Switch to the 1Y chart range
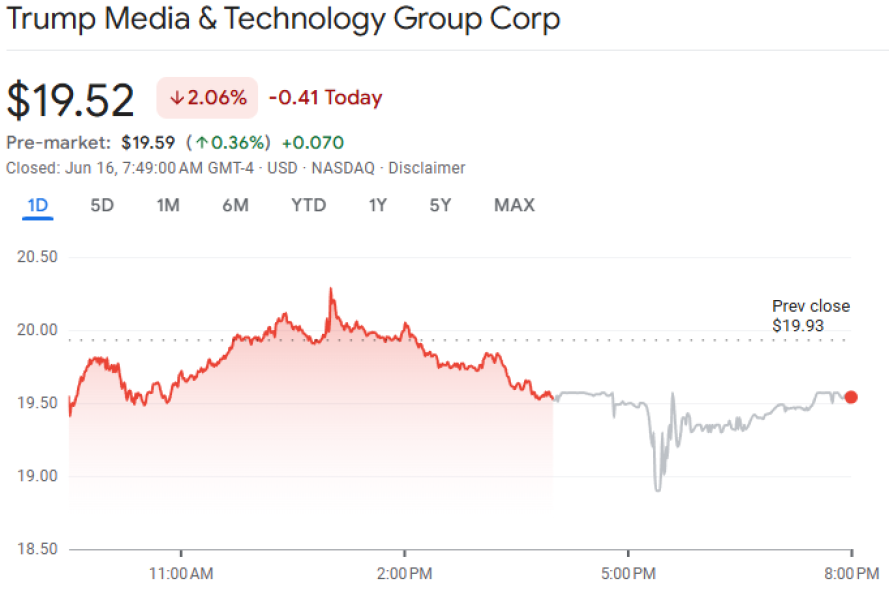889x600 pixels. coord(377,206)
